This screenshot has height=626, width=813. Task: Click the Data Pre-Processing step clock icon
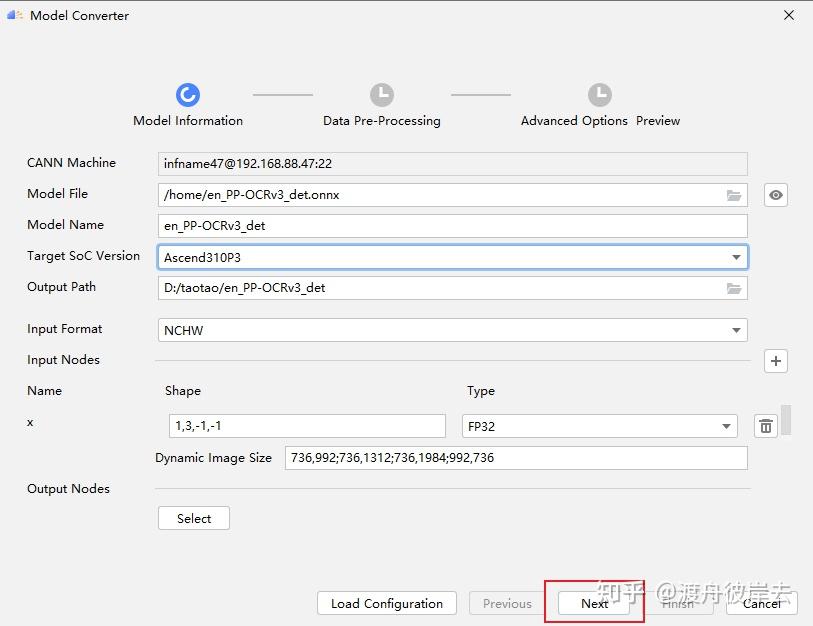(382, 95)
